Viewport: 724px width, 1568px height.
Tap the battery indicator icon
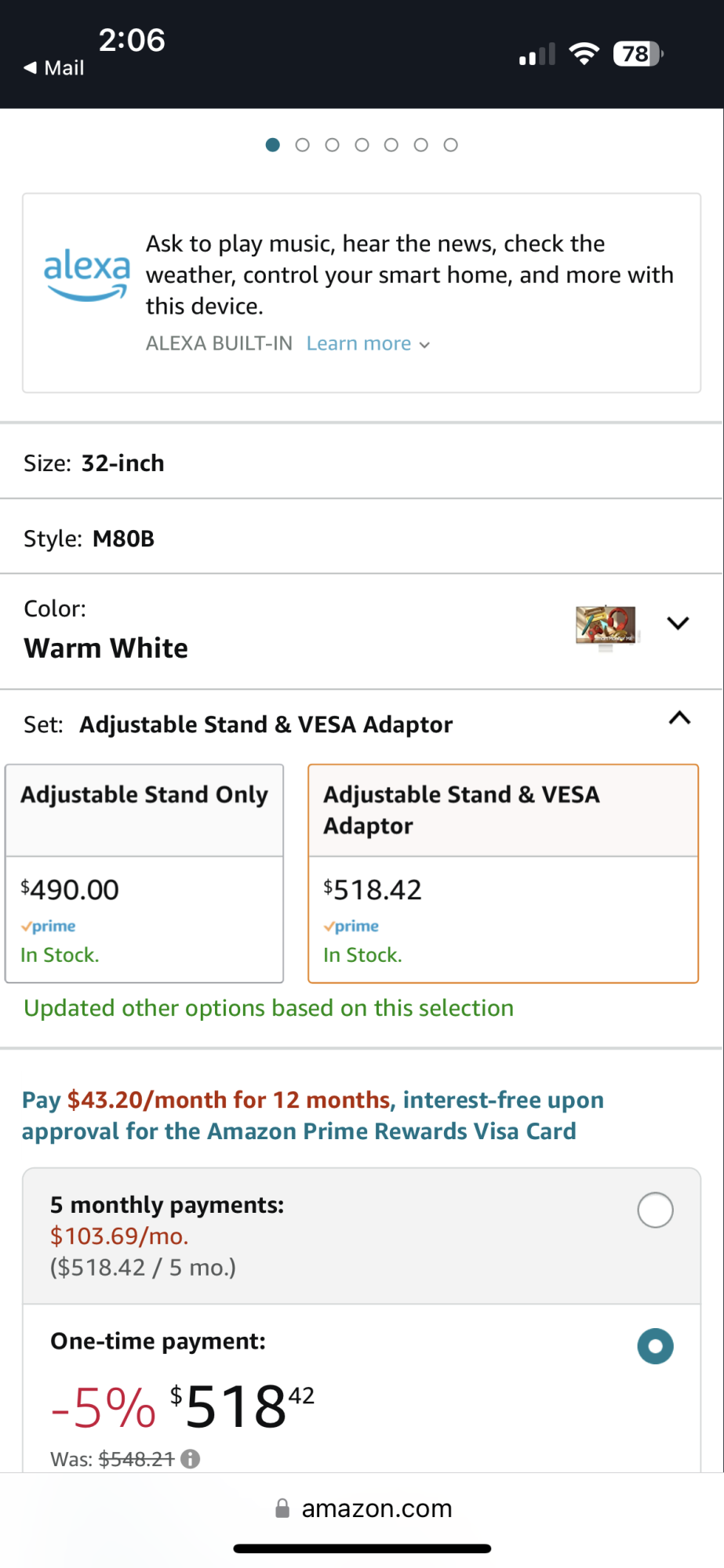(x=638, y=53)
